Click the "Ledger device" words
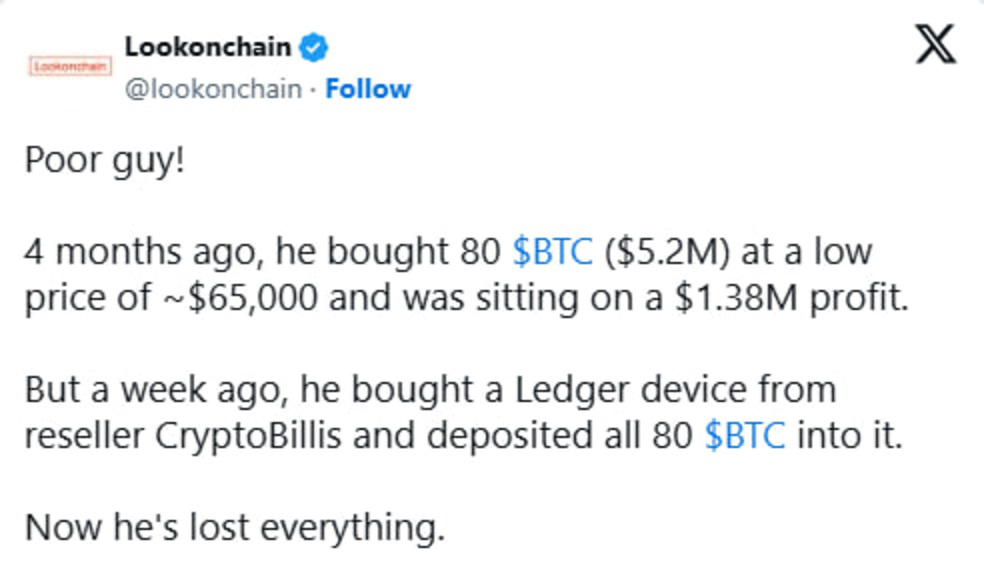 (631, 390)
